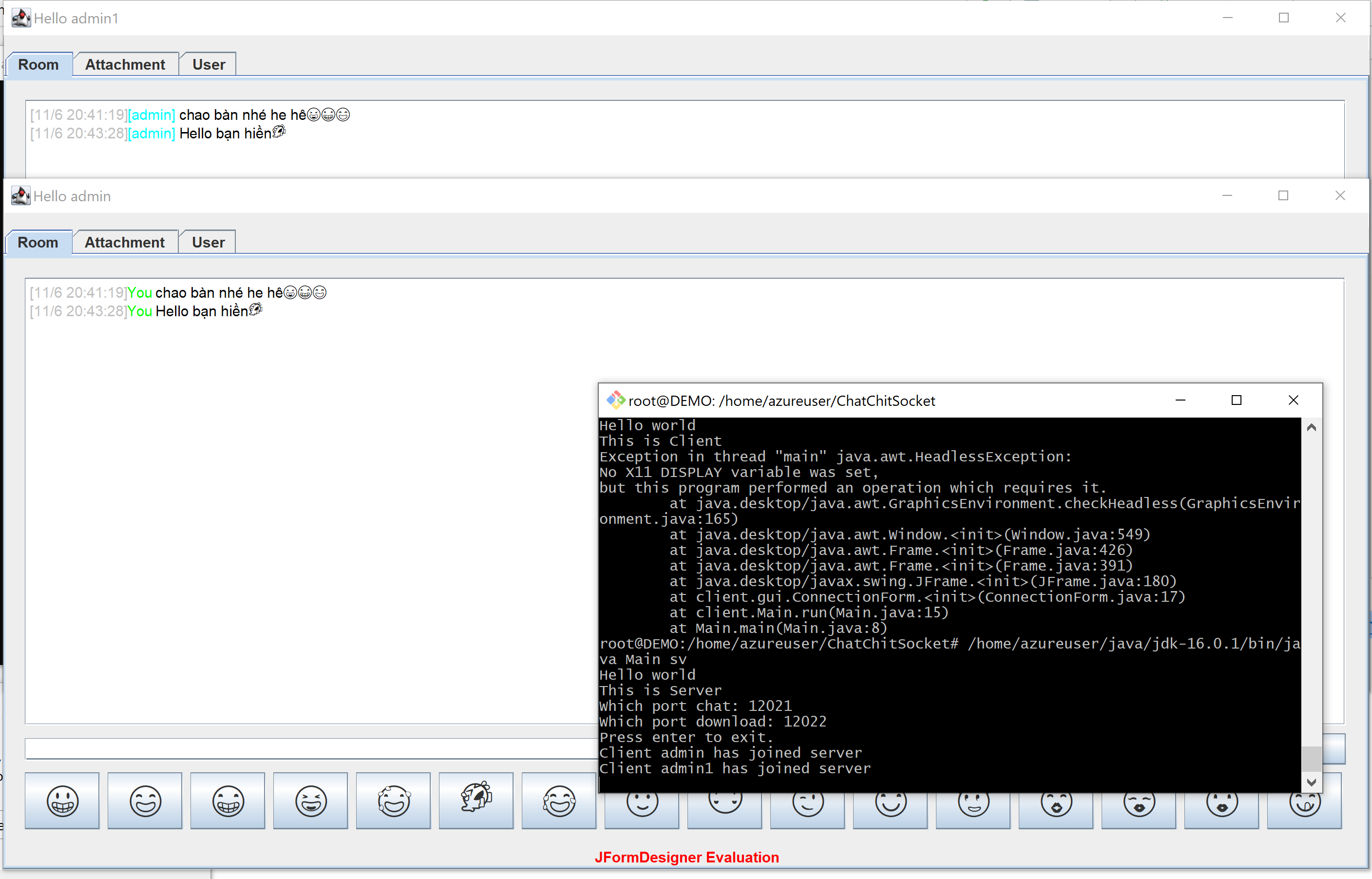Insert the squinting laughter emoji
Image resolution: width=1372 pixels, height=879 pixels.
310,800
